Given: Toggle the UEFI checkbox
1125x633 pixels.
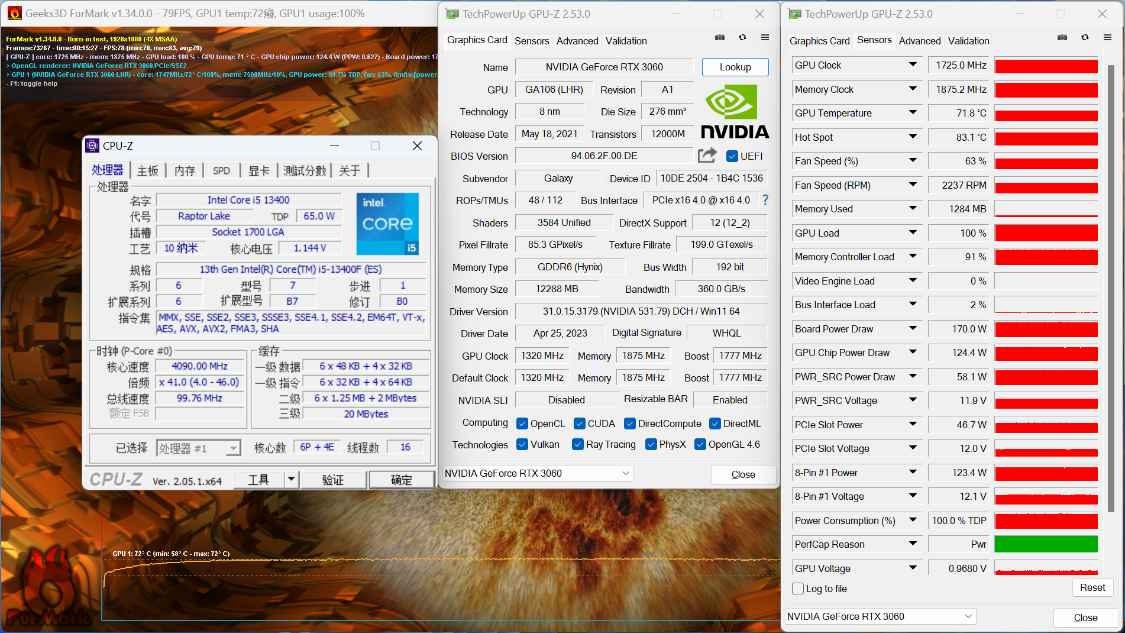Looking at the screenshot, I should (732, 156).
